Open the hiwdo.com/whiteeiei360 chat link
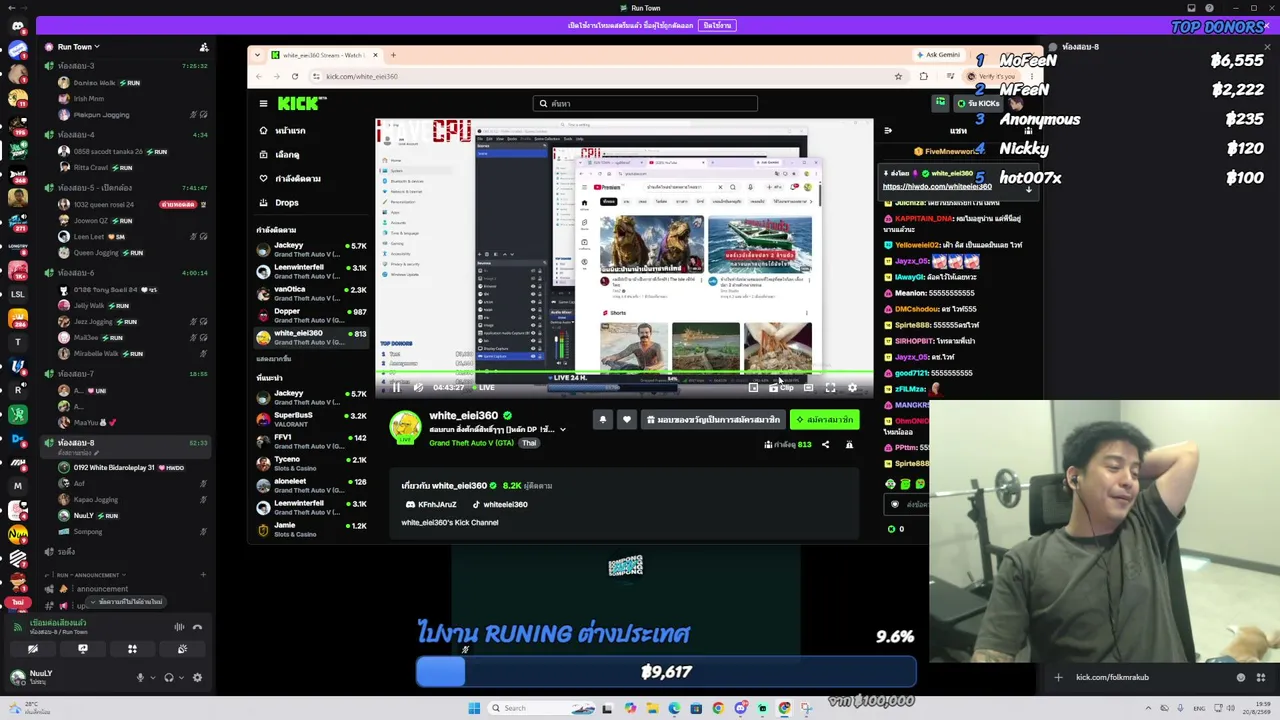The image size is (1280, 720). 938,187
